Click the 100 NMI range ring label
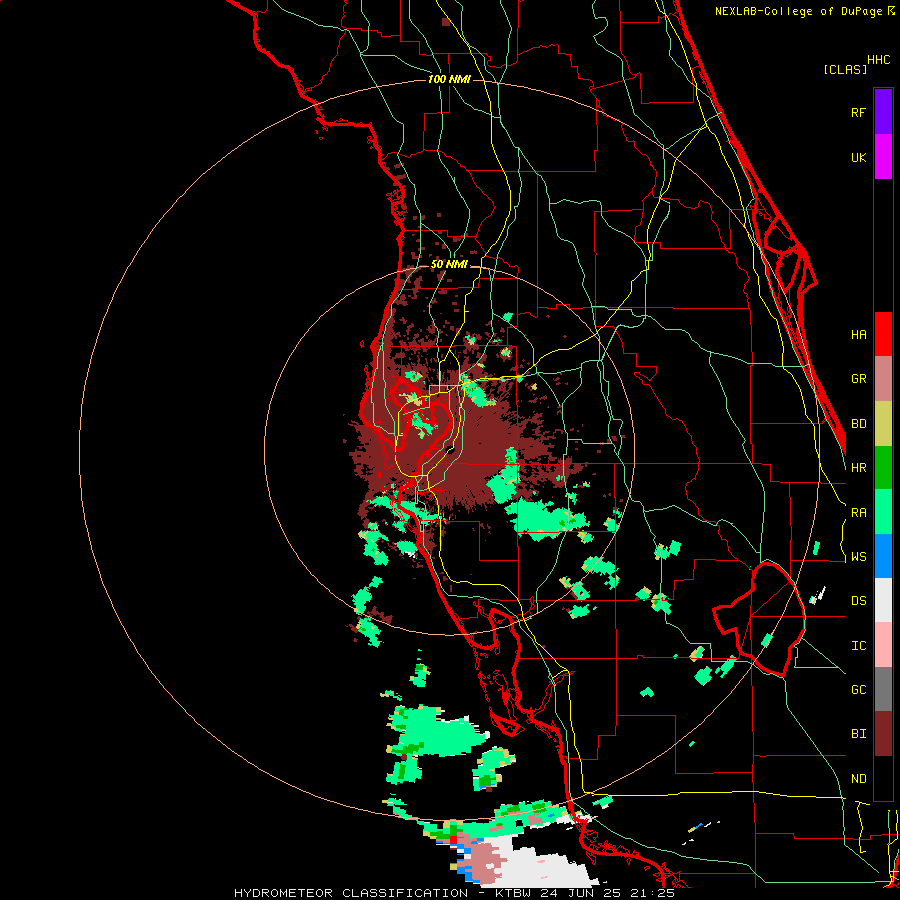 [449, 79]
